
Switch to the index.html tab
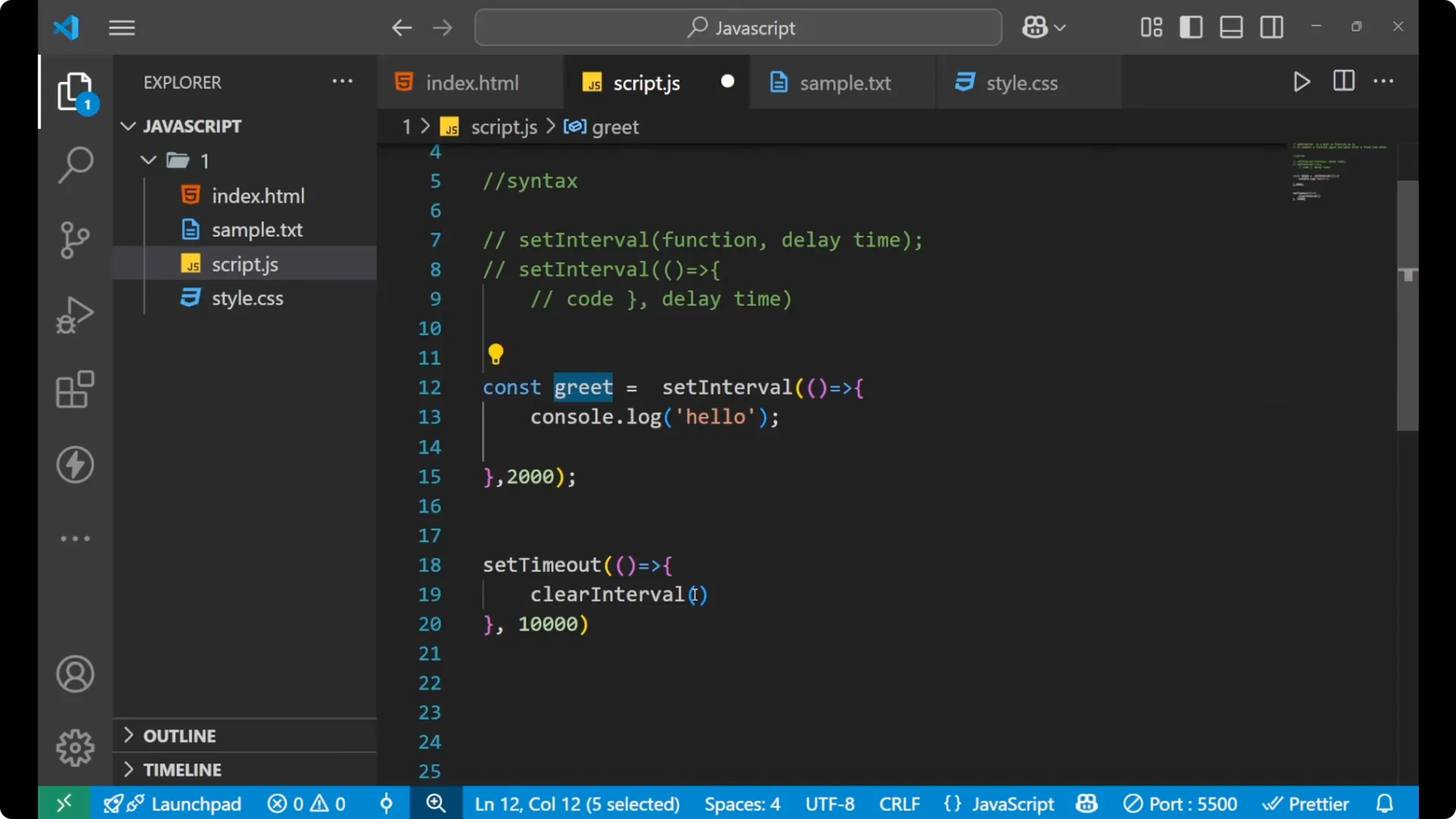(x=471, y=82)
